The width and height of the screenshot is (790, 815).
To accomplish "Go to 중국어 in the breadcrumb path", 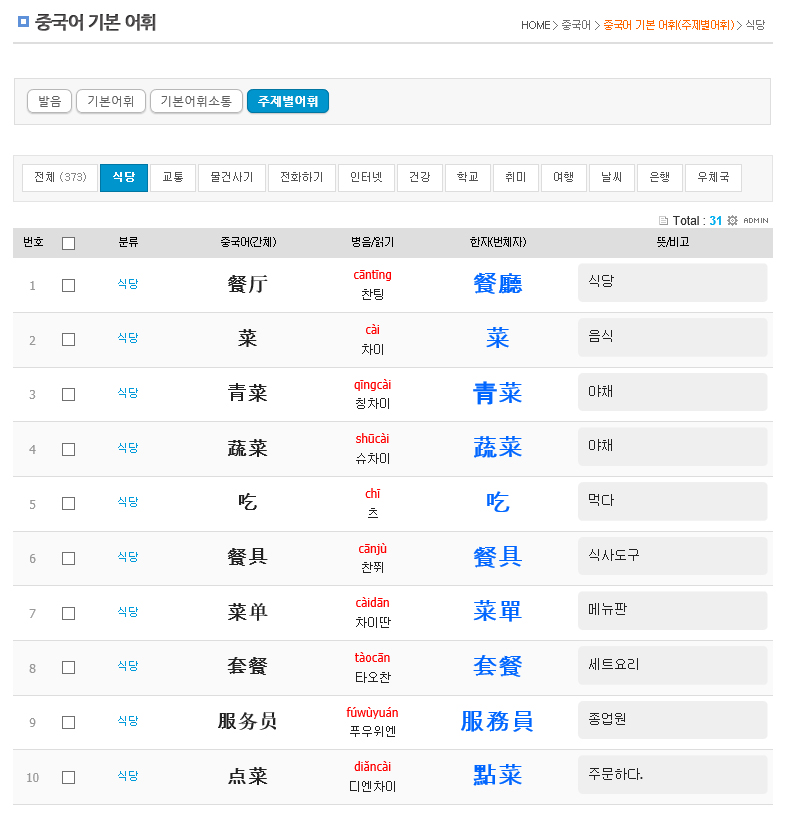I will 575,25.
